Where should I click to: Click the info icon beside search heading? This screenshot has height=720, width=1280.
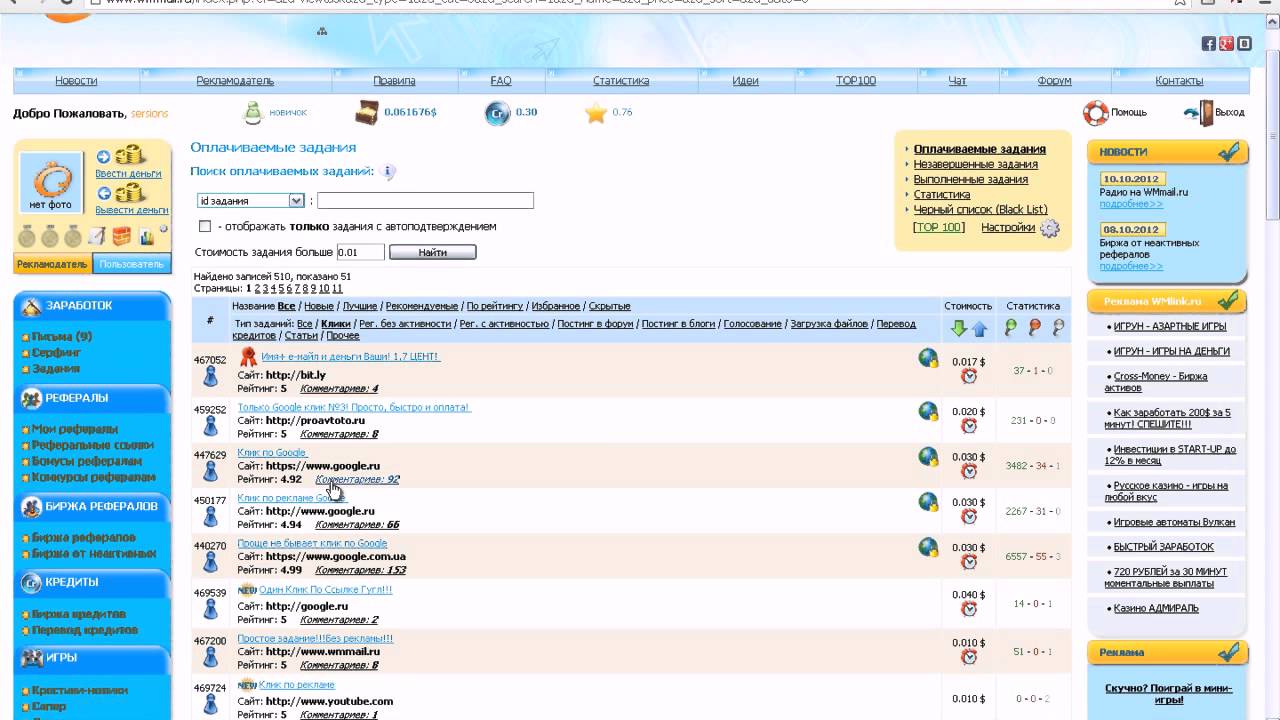point(388,172)
